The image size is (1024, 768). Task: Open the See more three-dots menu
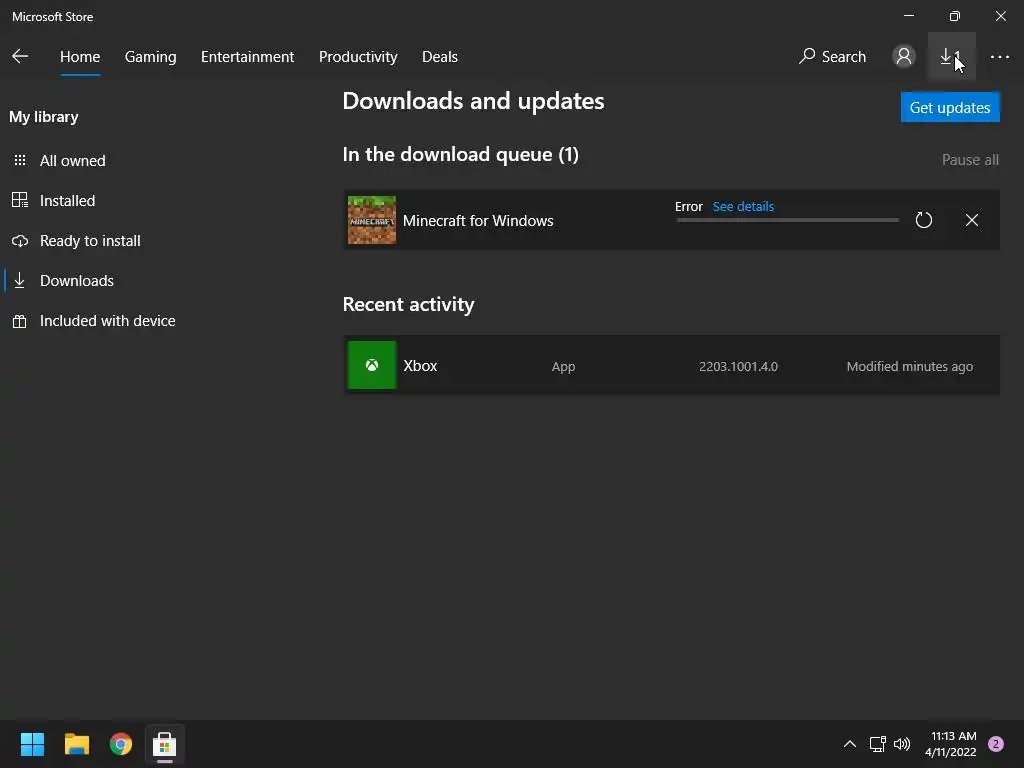click(999, 57)
